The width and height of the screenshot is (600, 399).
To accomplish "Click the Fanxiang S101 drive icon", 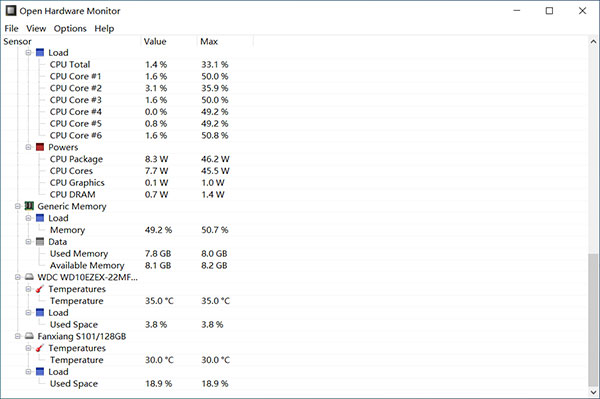I will click(29, 336).
